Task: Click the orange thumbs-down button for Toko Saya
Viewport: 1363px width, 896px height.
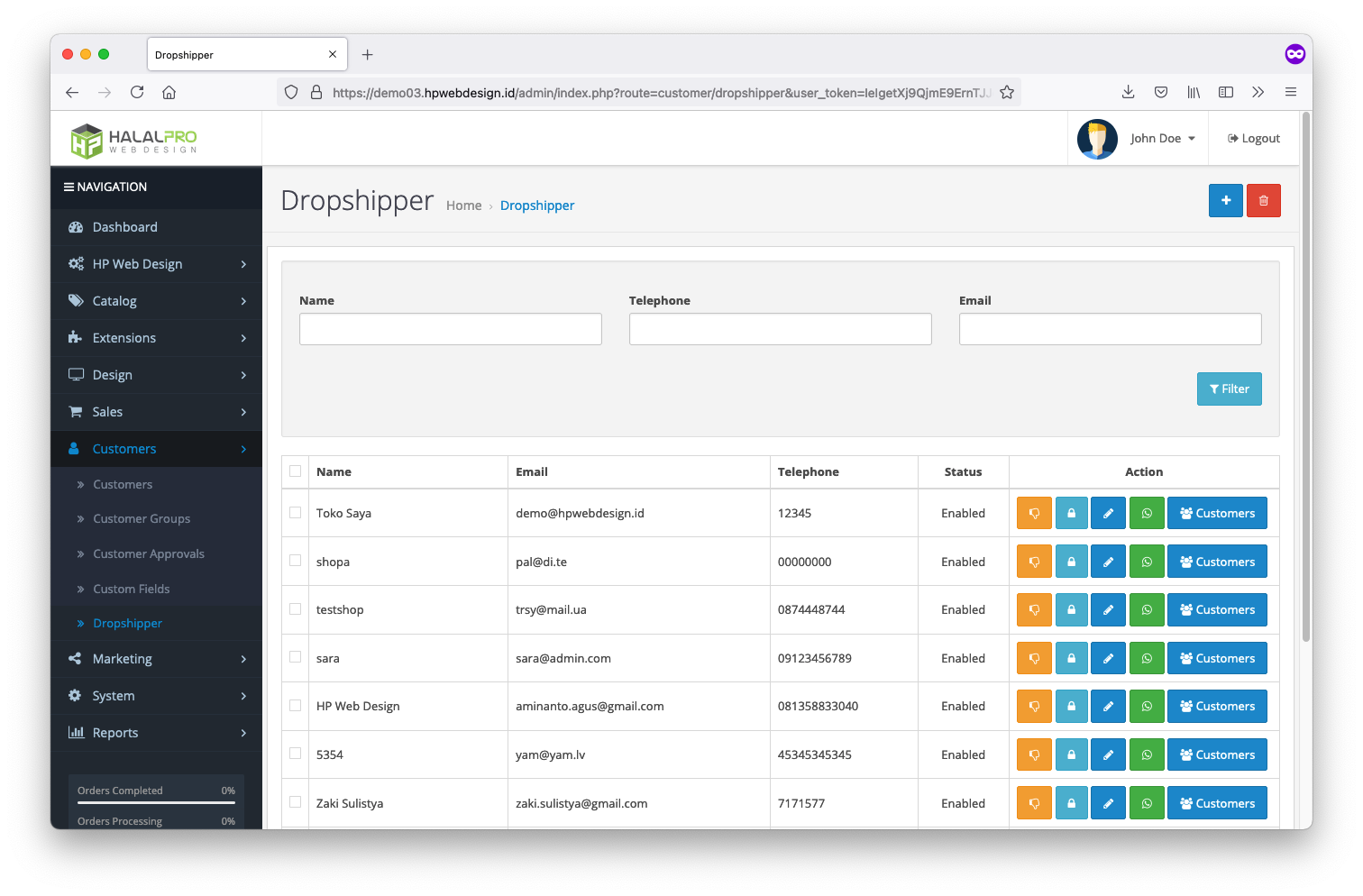Action: [x=1034, y=513]
